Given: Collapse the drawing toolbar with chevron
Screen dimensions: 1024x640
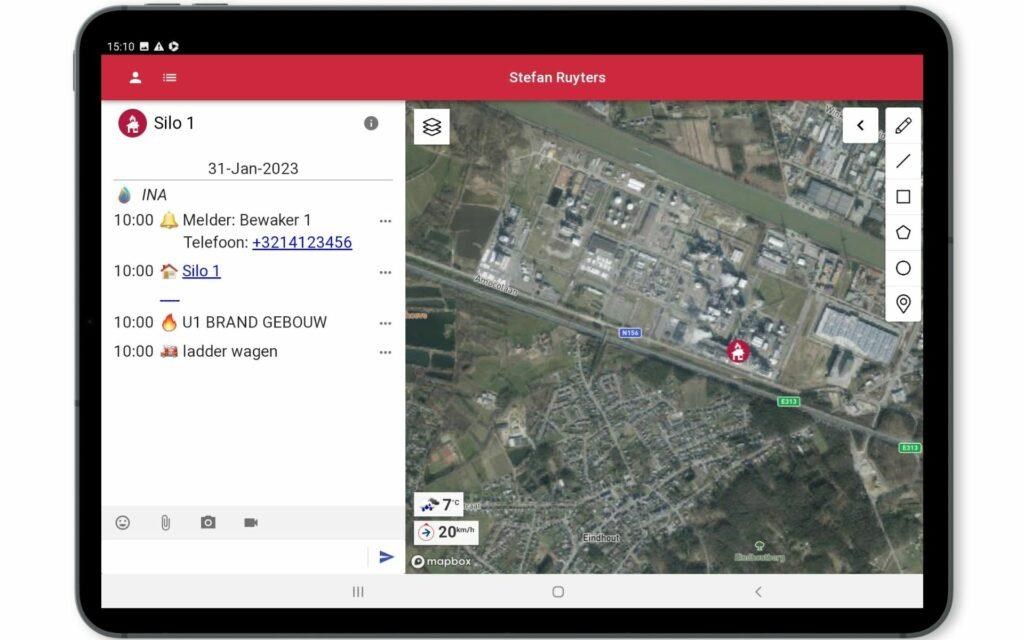Looking at the screenshot, I should pyautogui.click(x=860, y=126).
